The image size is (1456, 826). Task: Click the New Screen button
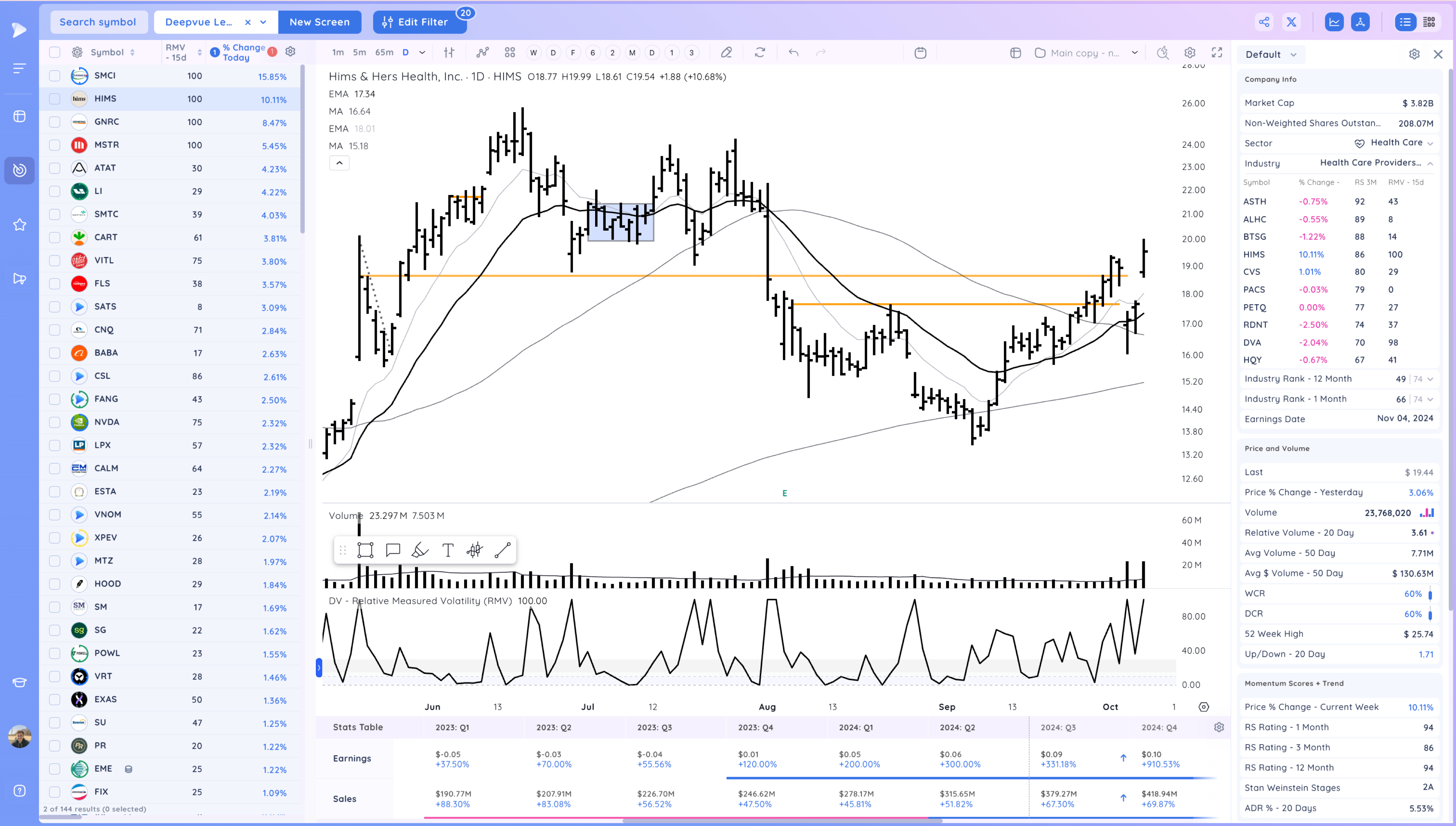coord(320,22)
